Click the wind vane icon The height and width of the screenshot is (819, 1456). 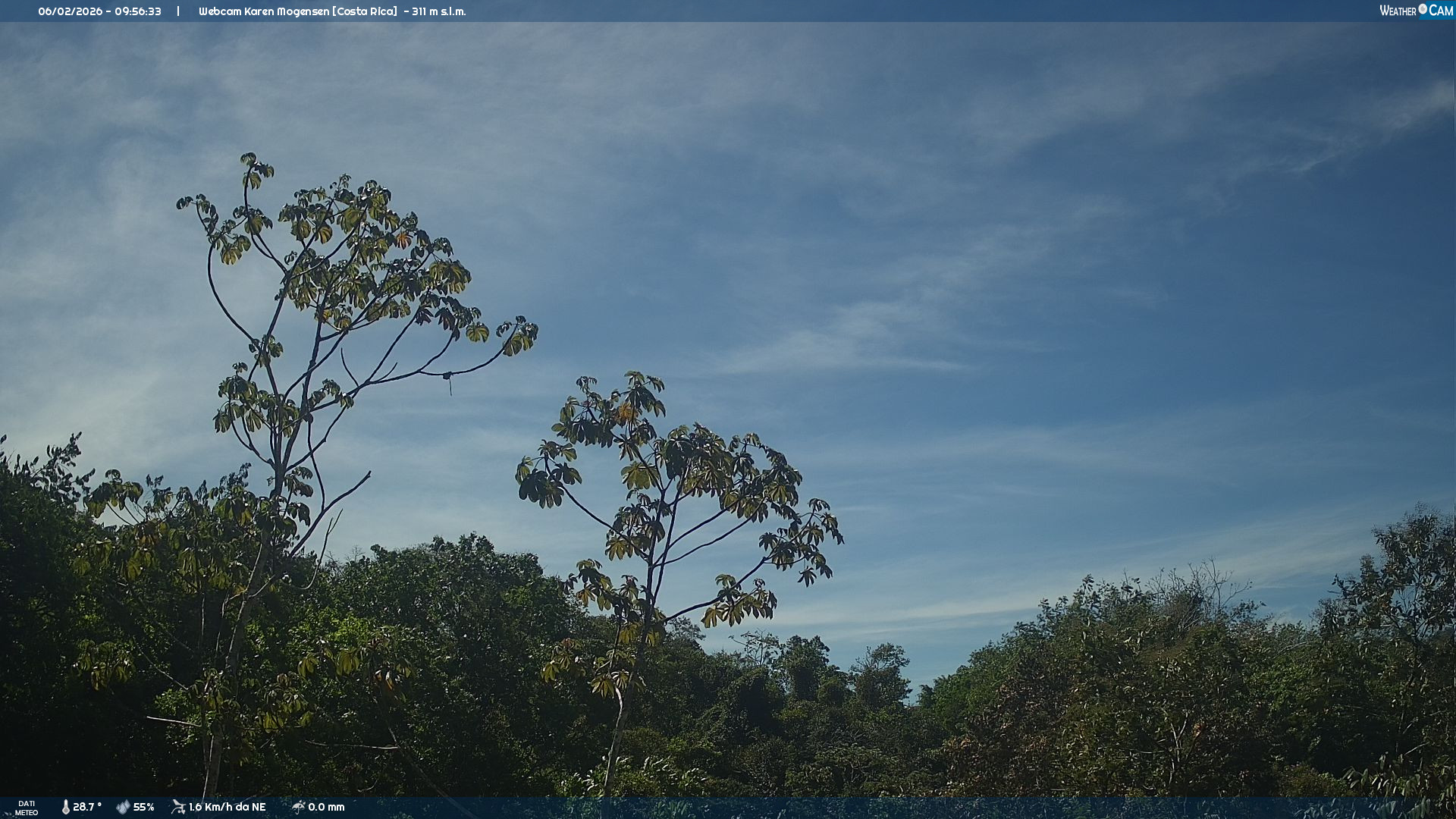178,807
